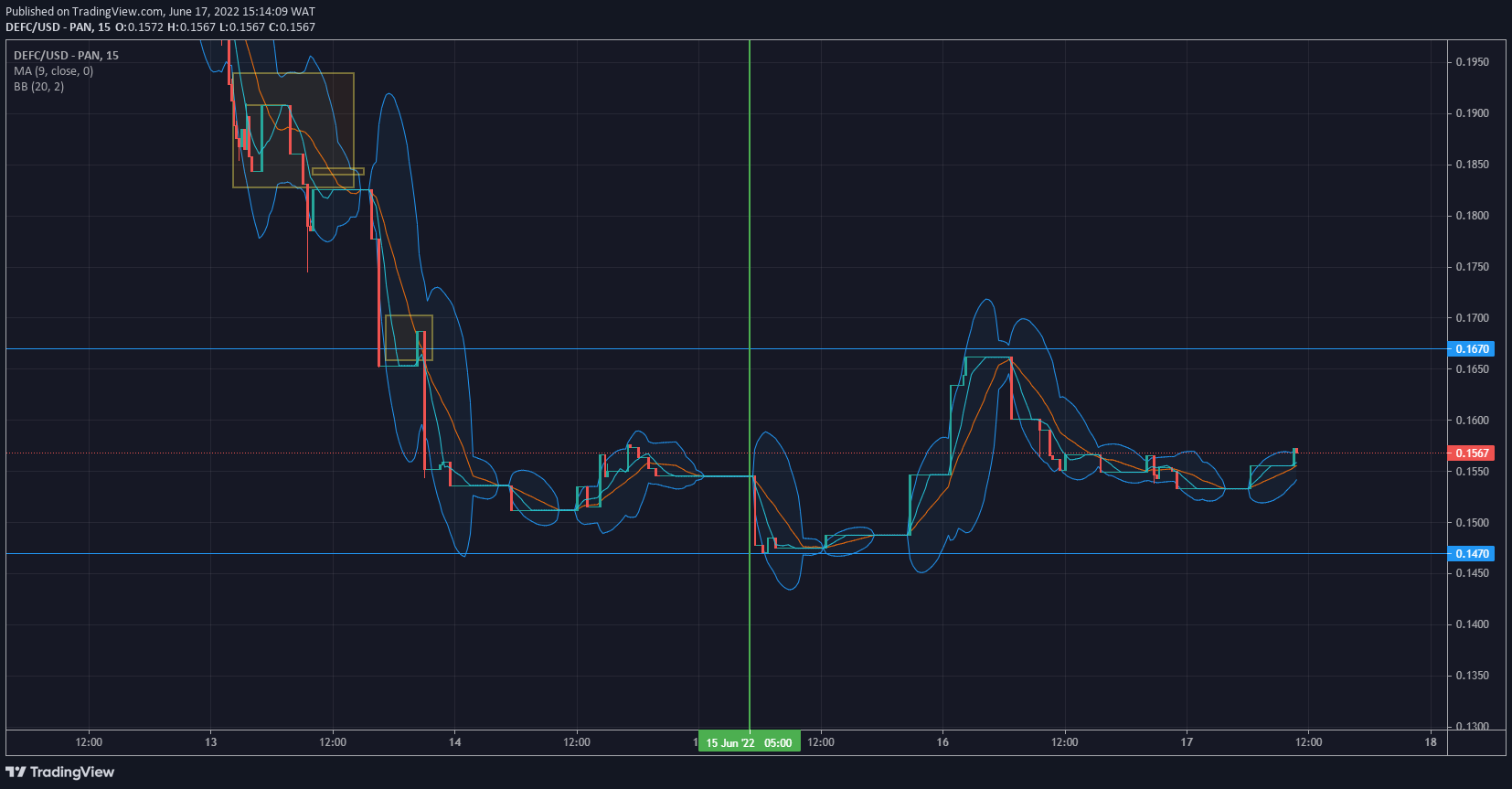Click the date label 17 on time axis
Image resolution: width=1512 pixels, height=789 pixels.
1187,742
